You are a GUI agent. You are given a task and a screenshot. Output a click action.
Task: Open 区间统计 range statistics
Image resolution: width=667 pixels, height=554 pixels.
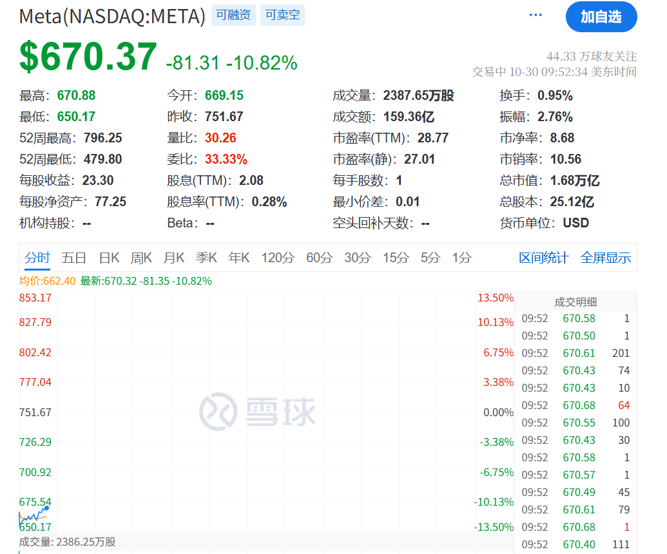[x=544, y=258]
